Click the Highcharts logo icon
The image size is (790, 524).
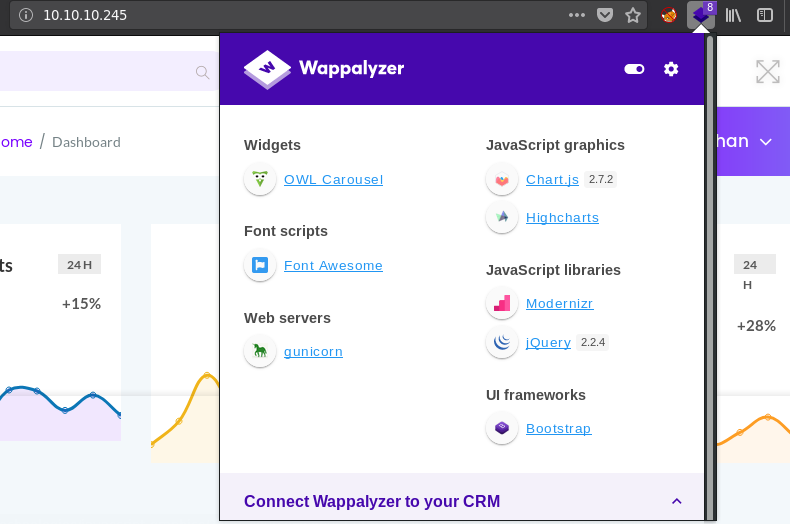[x=502, y=217]
